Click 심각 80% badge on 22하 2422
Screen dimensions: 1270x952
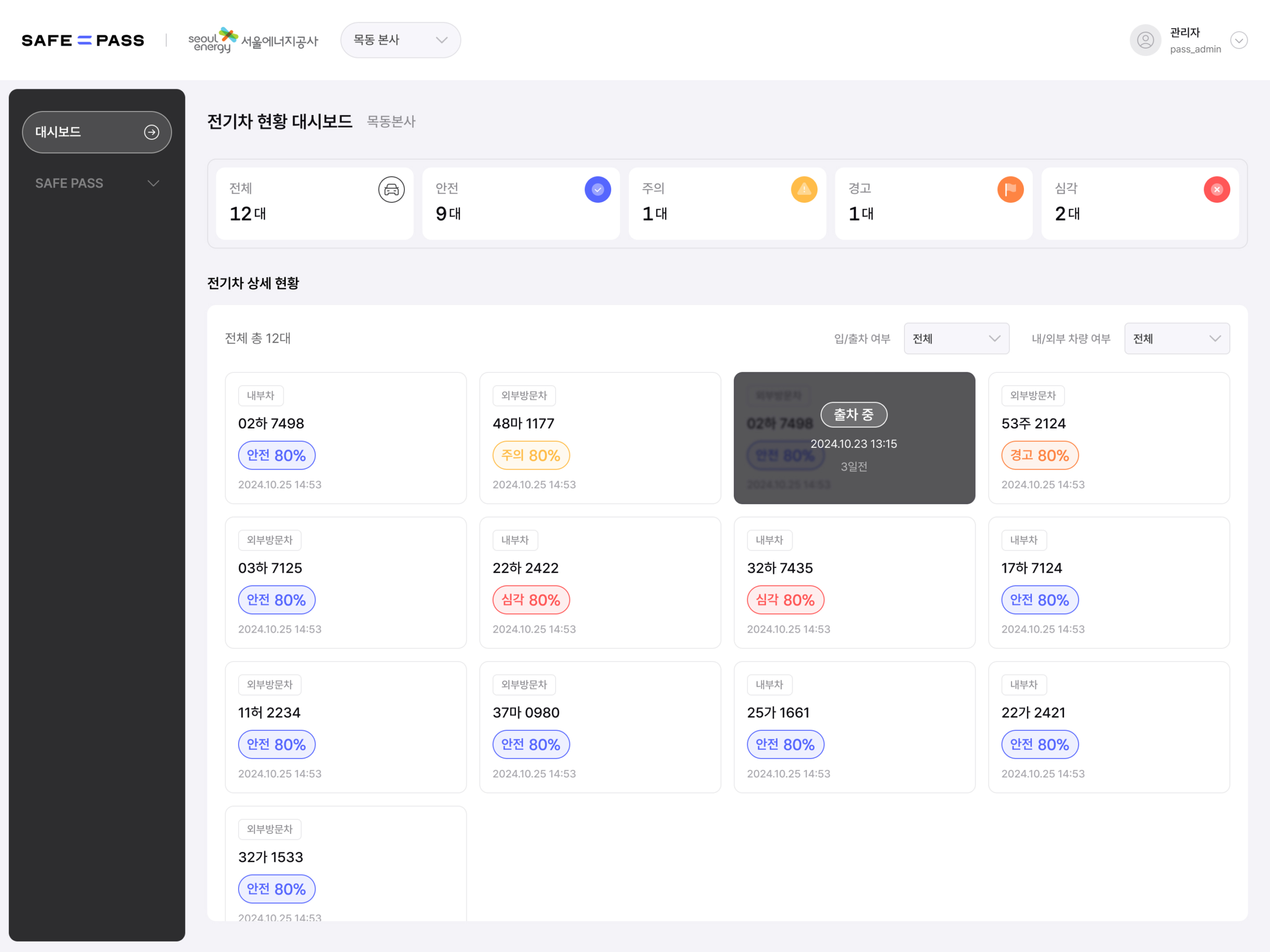coord(531,599)
